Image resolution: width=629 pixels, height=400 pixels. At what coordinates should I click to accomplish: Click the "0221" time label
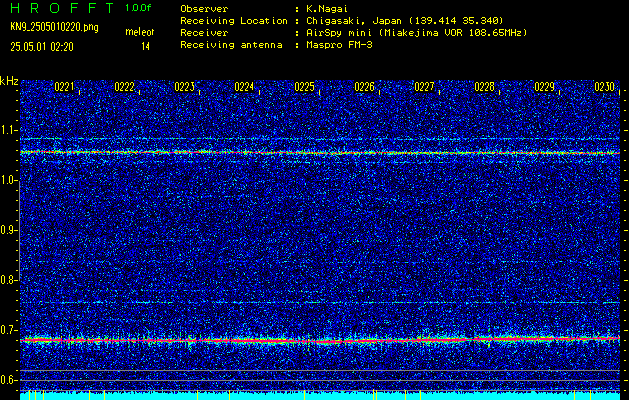click(x=64, y=87)
